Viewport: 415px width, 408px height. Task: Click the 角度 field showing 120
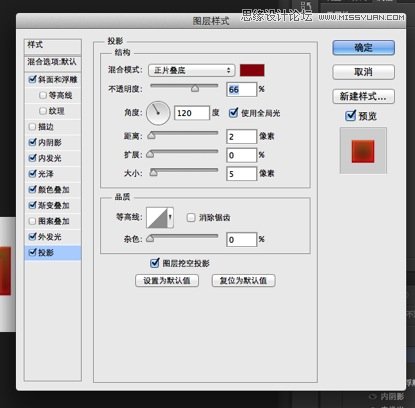coord(192,113)
